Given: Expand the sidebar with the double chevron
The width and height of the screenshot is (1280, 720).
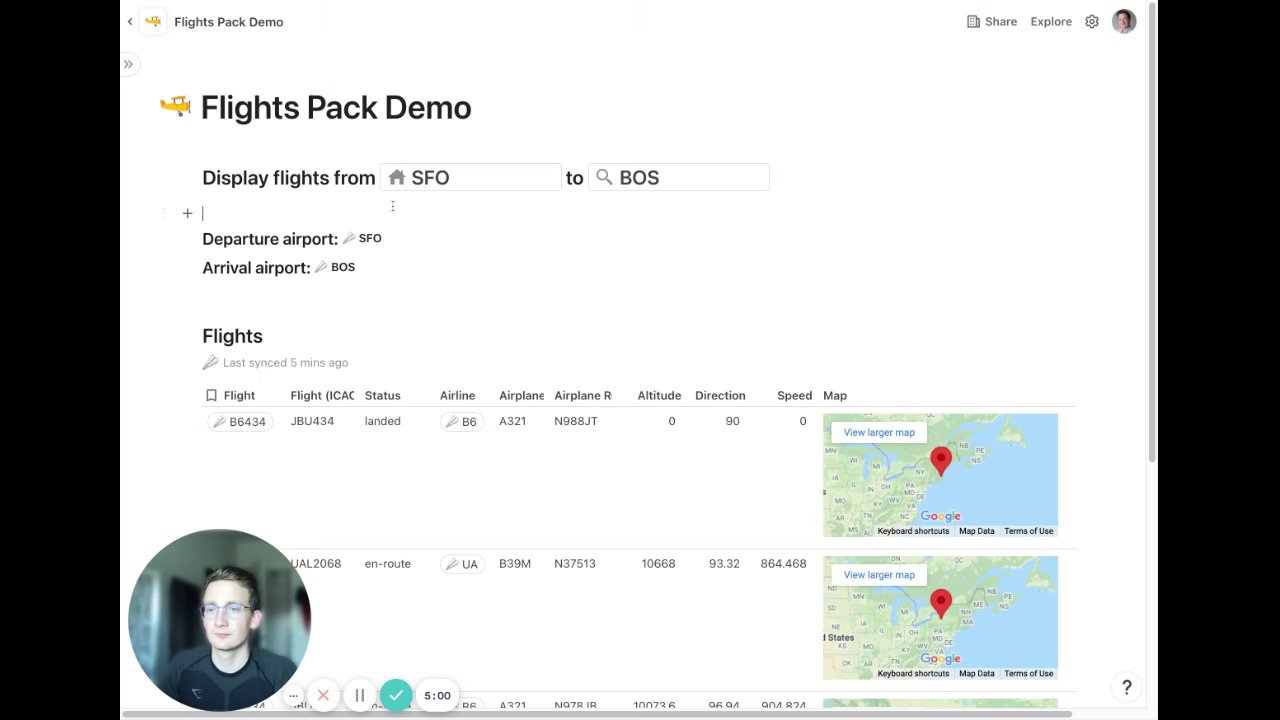Looking at the screenshot, I should click(x=128, y=64).
